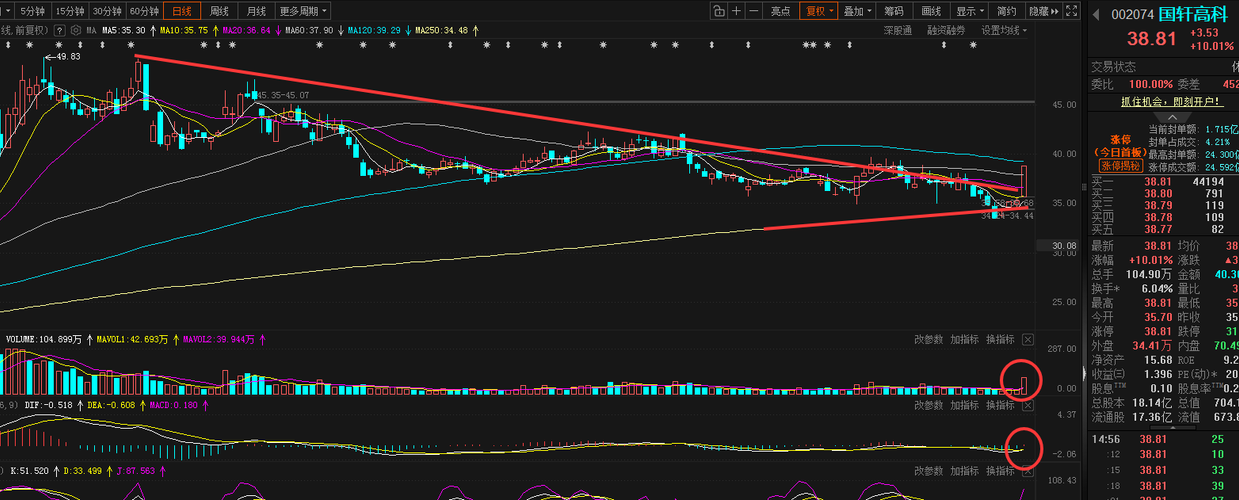Click the stock code 002074

tap(1131, 15)
